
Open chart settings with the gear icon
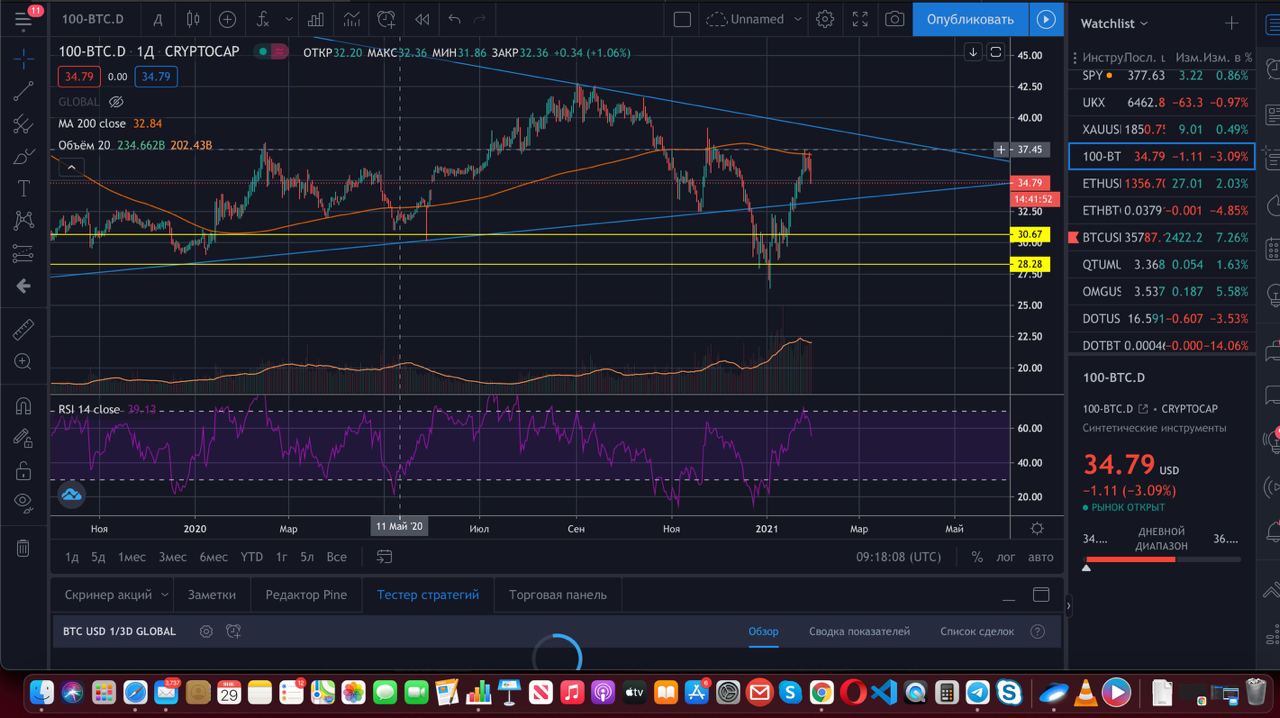[x=825, y=19]
